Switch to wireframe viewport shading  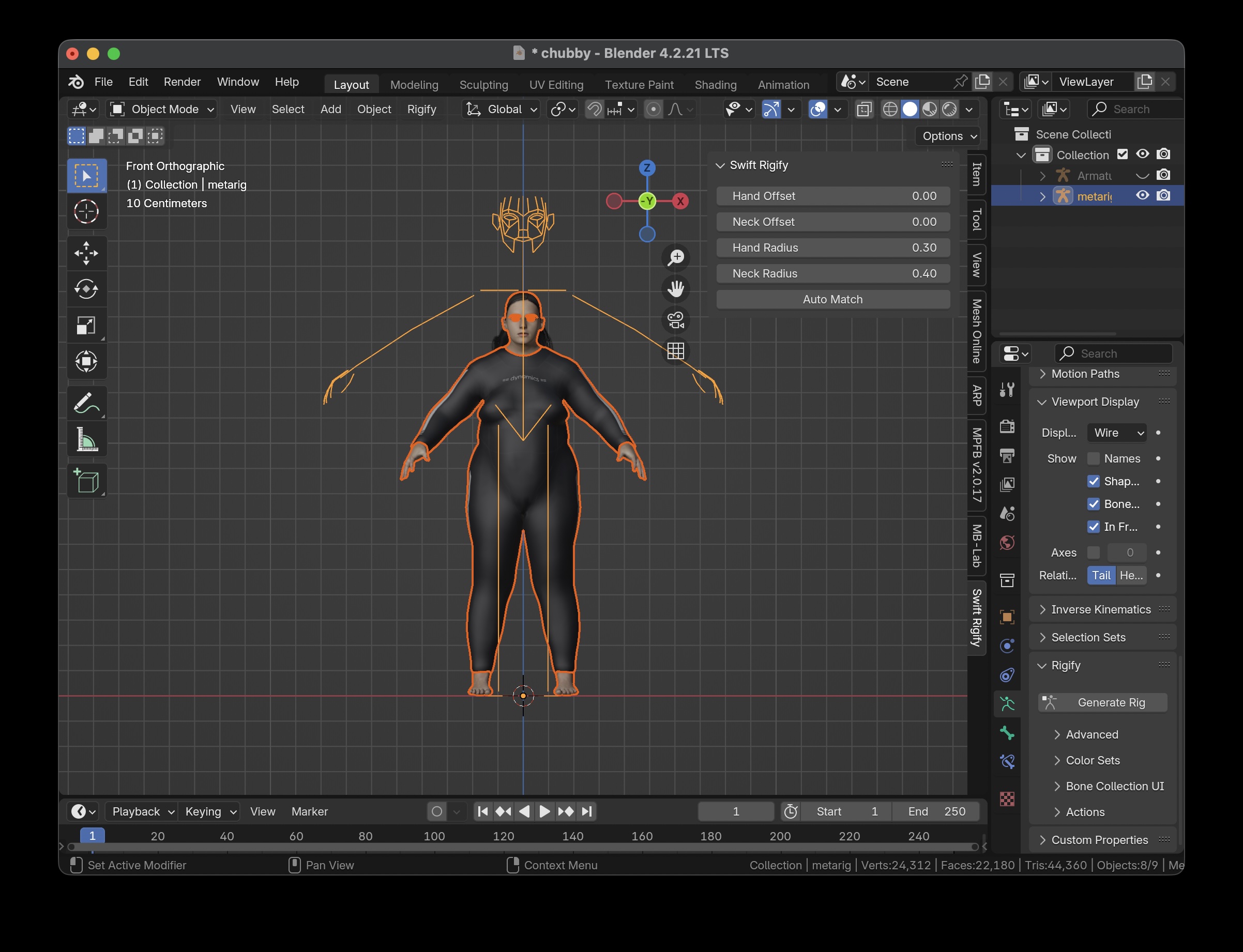pos(890,110)
